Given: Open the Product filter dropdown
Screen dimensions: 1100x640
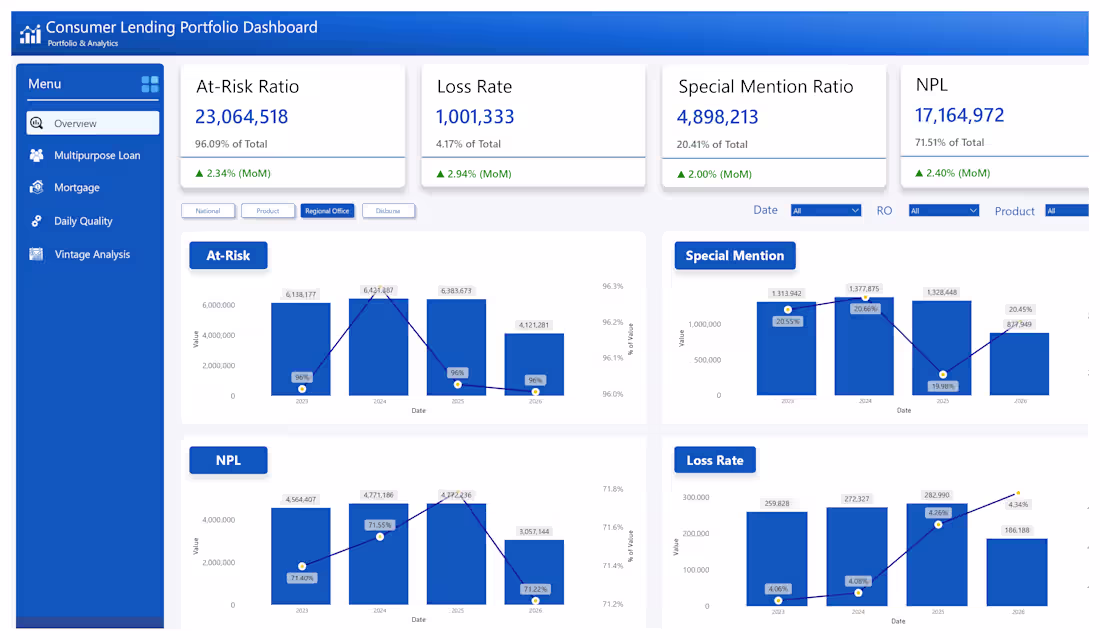Looking at the screenshot, I should pos(1067,211).
